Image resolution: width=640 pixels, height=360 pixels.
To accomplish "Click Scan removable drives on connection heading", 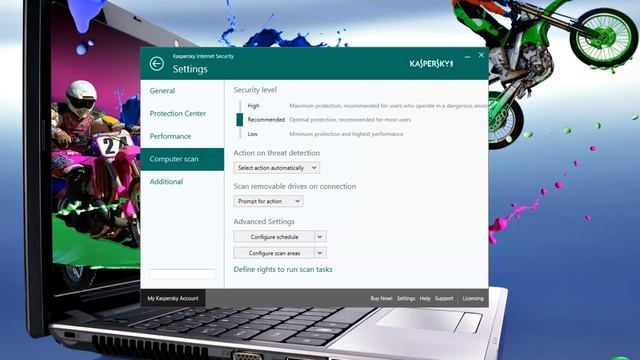I will click(x=295, y=186).
